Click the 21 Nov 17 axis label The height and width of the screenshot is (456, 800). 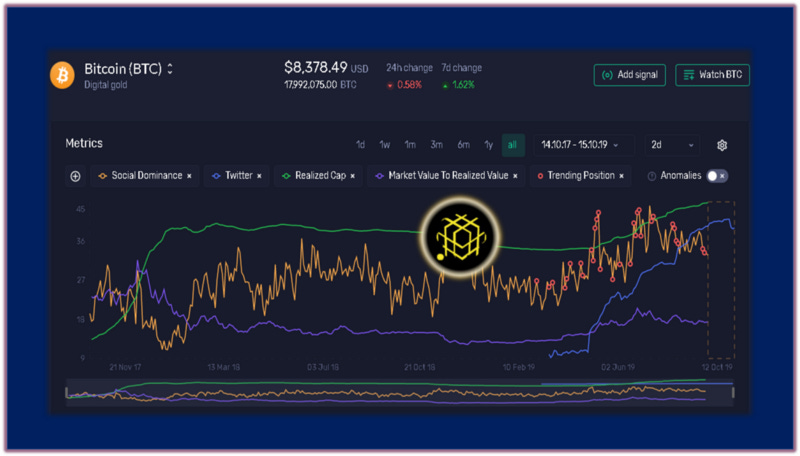pyautogui.click(x=125, y=367)
